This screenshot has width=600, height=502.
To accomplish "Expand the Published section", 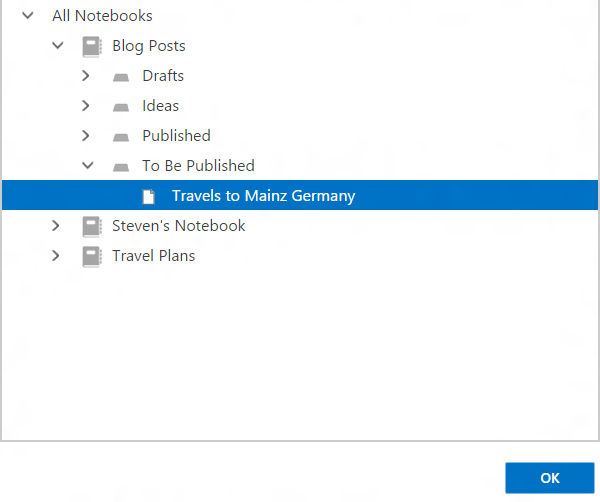I will coord(87,136).
